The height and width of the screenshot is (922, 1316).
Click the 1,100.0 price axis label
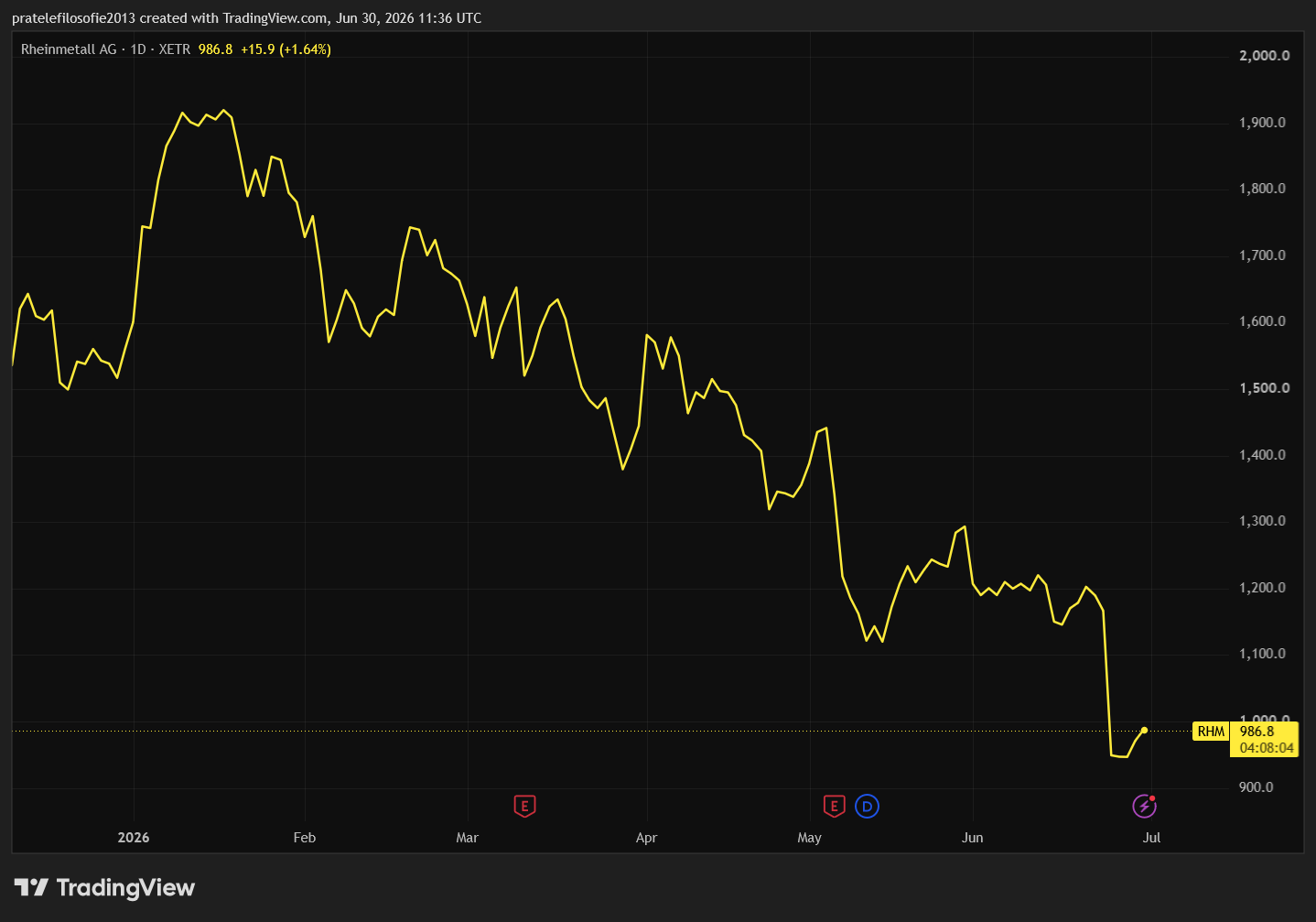[1262, 654]
